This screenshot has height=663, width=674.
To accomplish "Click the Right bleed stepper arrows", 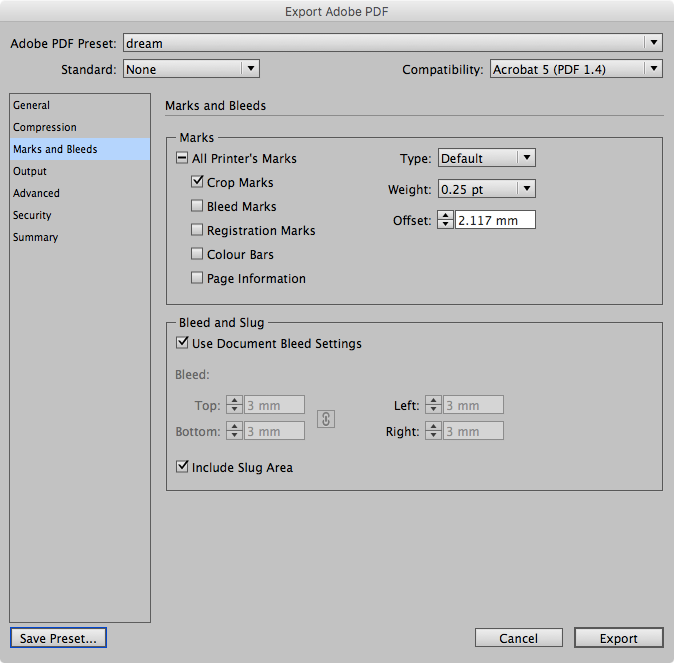I will point(433,430).
